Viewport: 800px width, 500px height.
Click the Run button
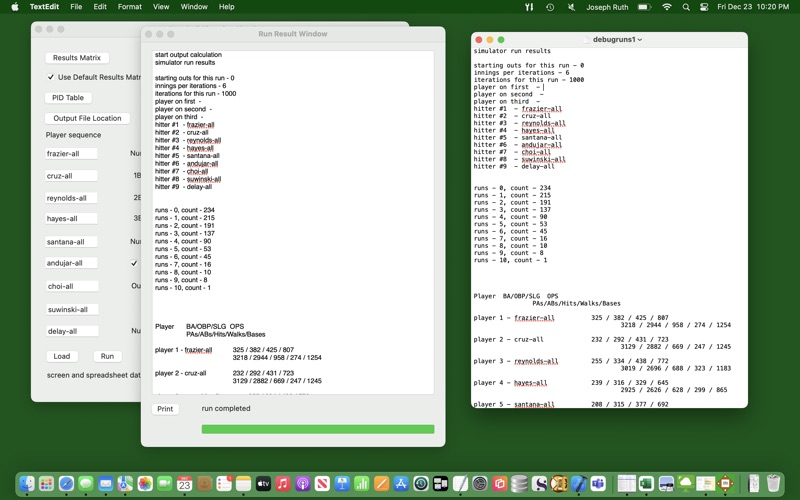click(107, 356)
